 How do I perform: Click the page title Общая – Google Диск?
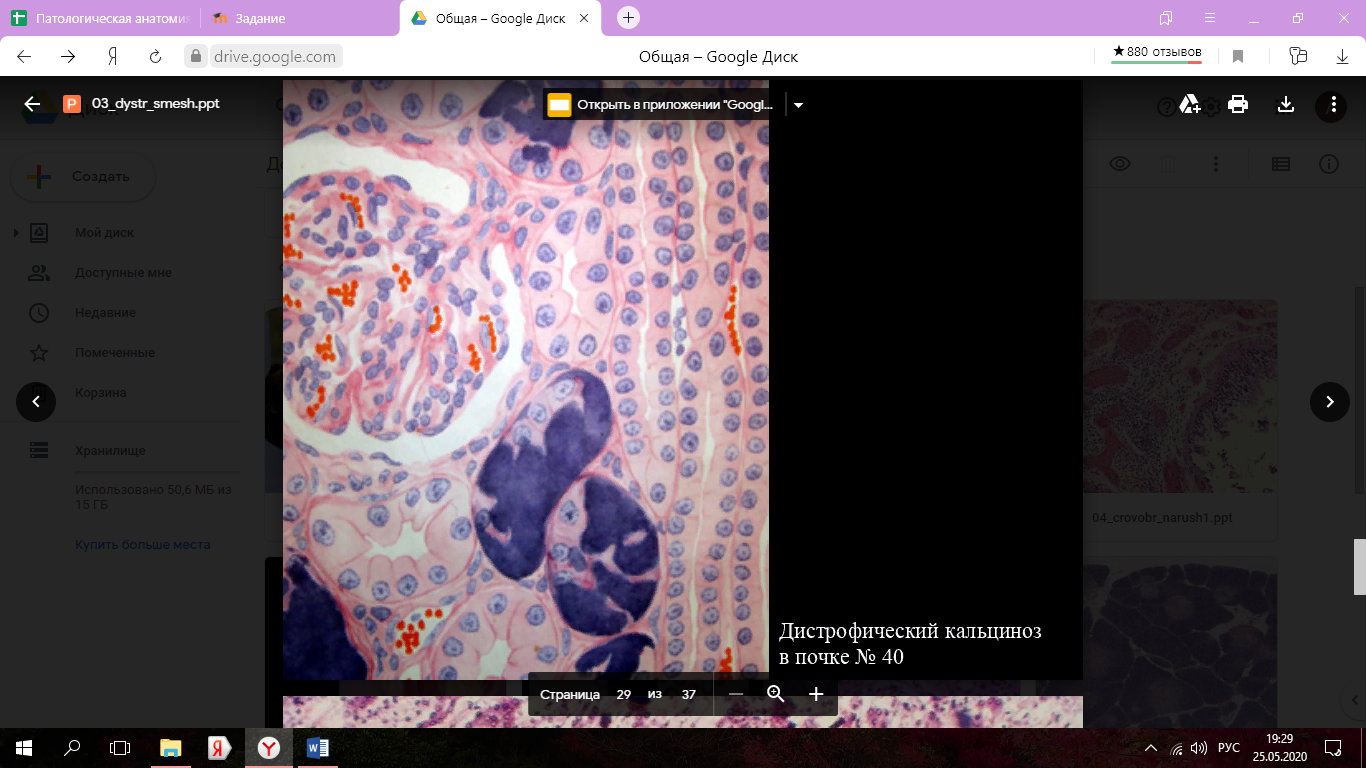[719, 57]
